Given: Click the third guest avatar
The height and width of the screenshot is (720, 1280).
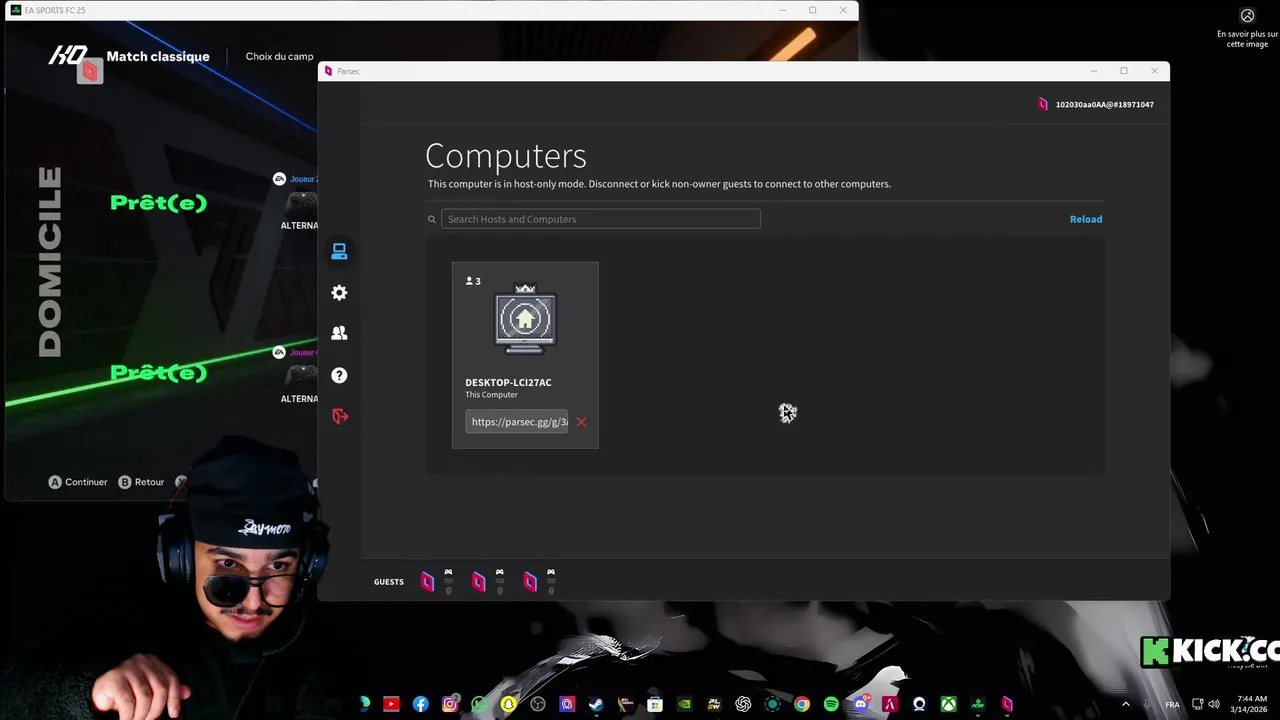Looking at the screenshot, I should point(530,582).
